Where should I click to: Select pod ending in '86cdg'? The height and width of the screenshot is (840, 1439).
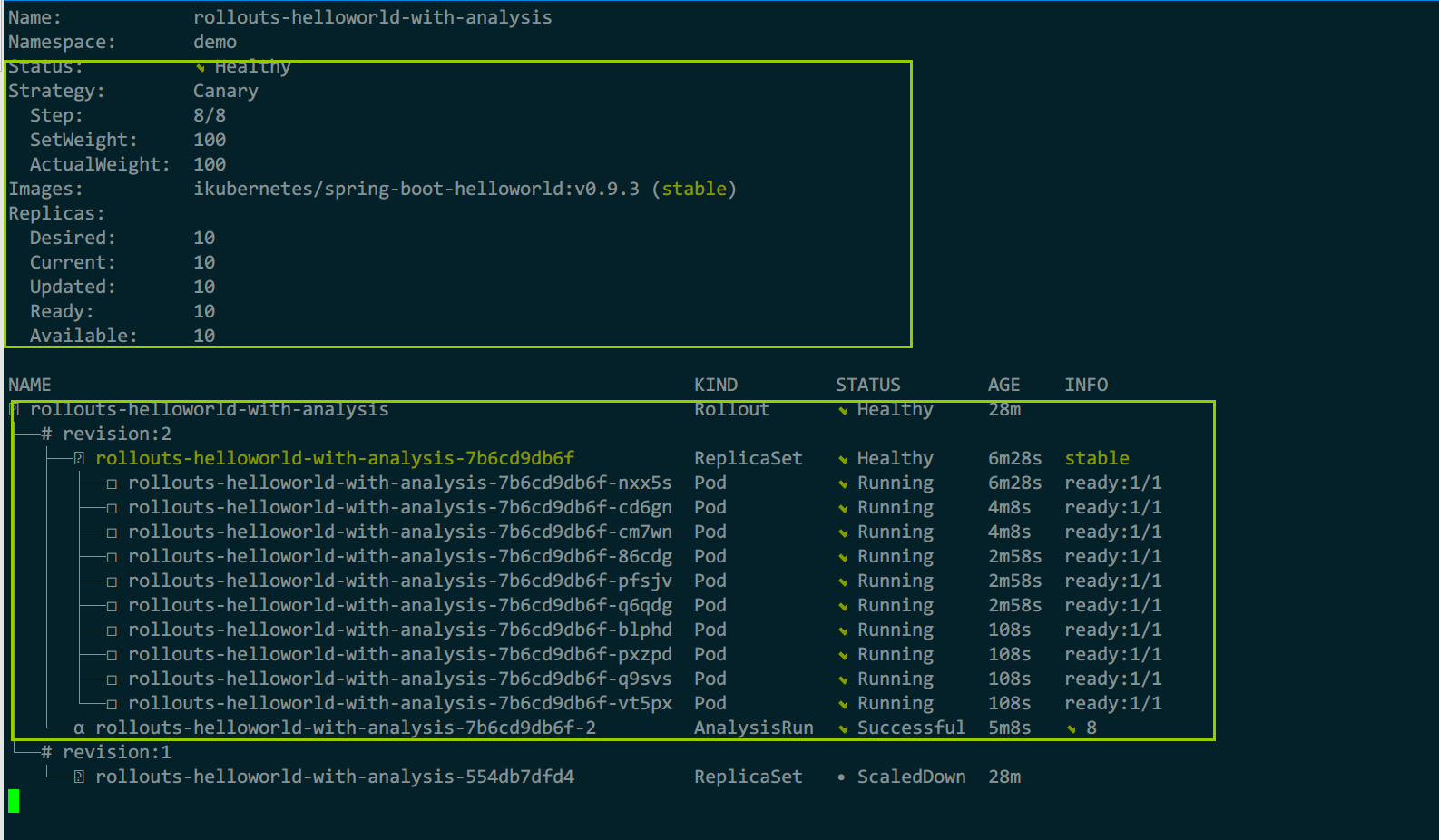(400, 556)
